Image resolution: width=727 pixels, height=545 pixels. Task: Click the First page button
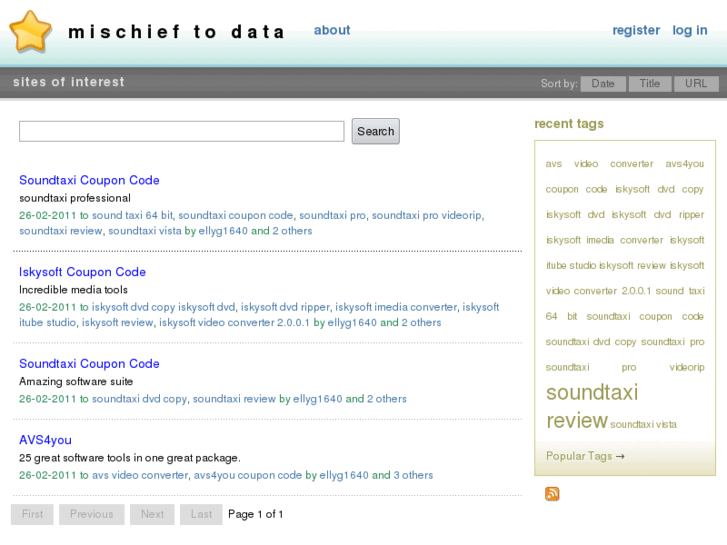pos(32,514)
